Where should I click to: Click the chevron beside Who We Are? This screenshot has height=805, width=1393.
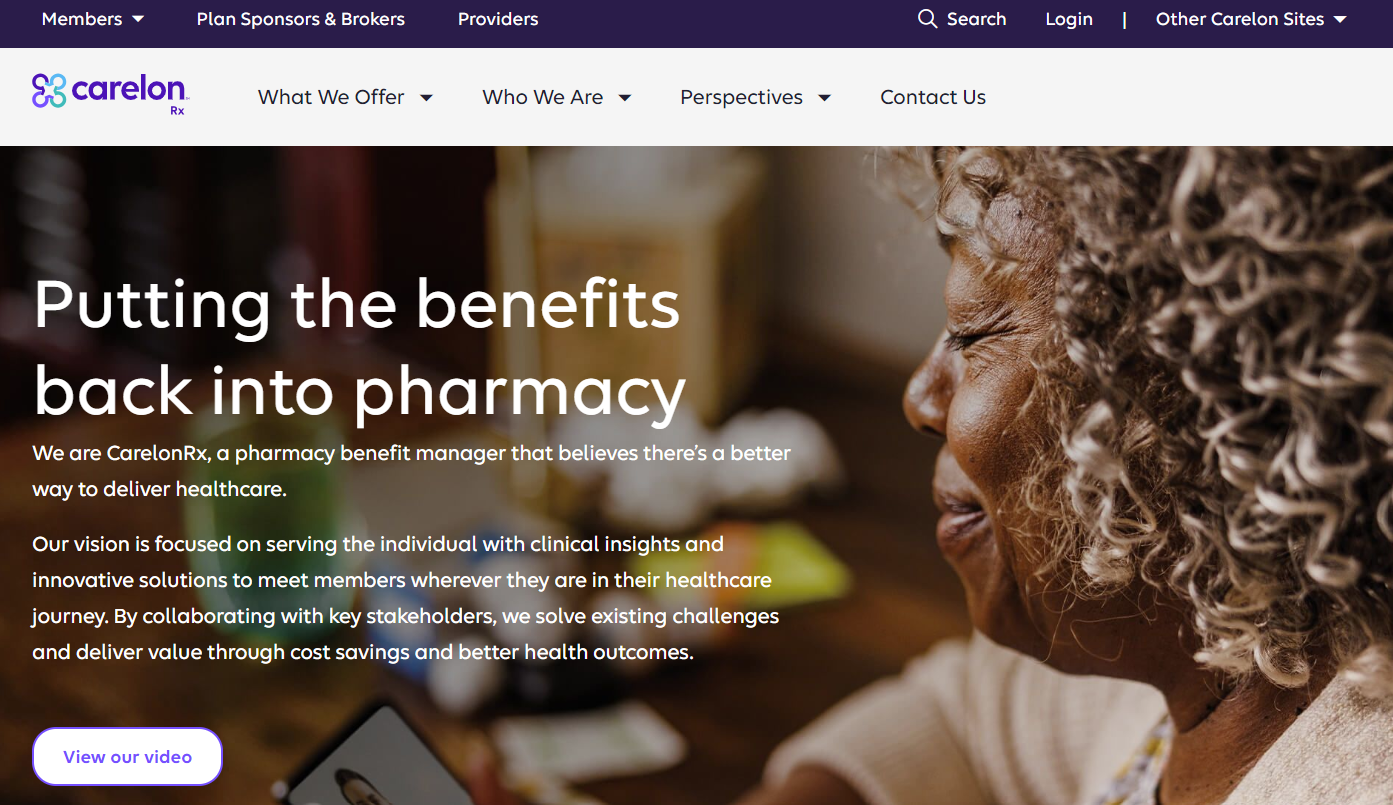[625, 98]
